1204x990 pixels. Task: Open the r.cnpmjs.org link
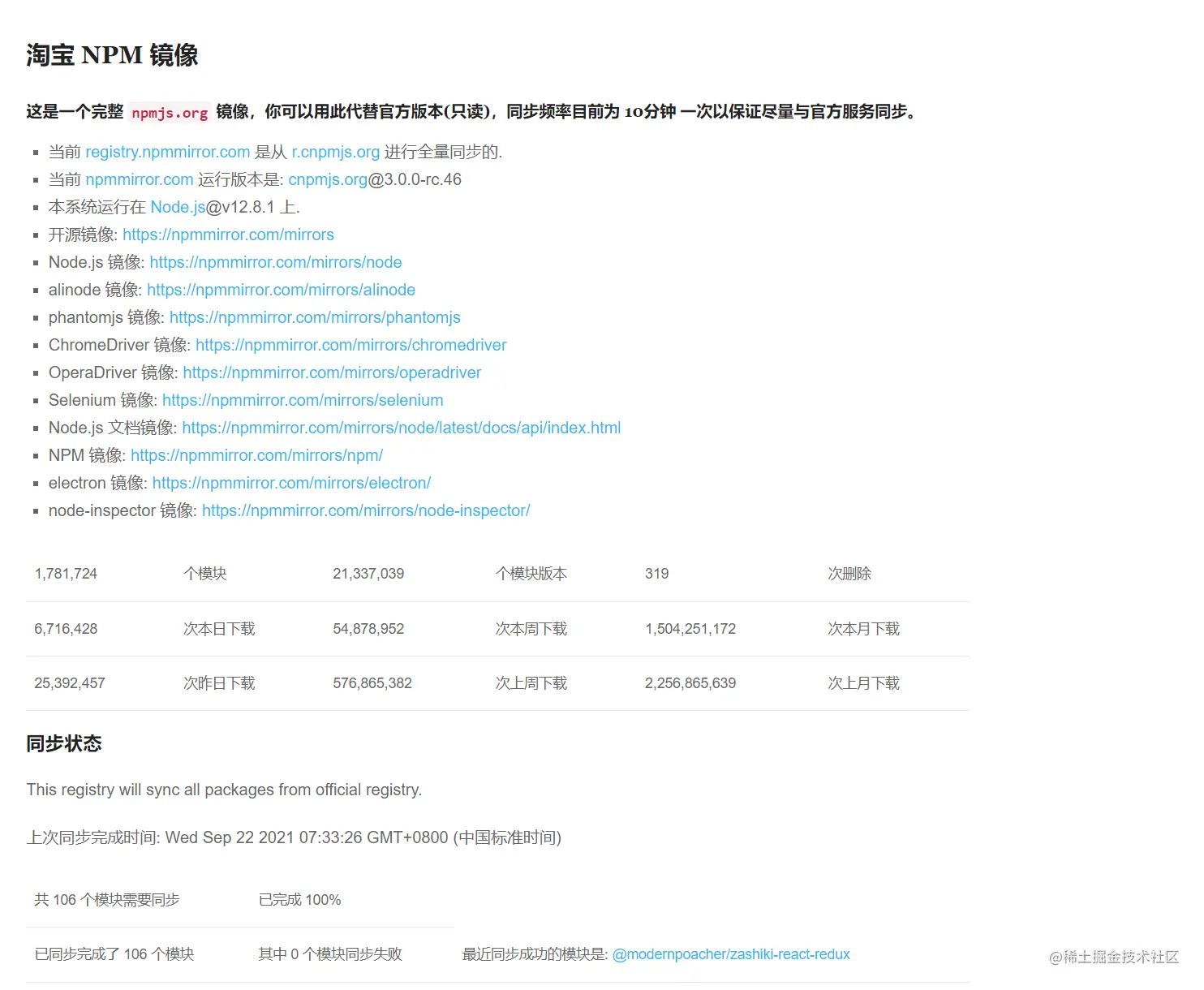[x=336, y=152]
